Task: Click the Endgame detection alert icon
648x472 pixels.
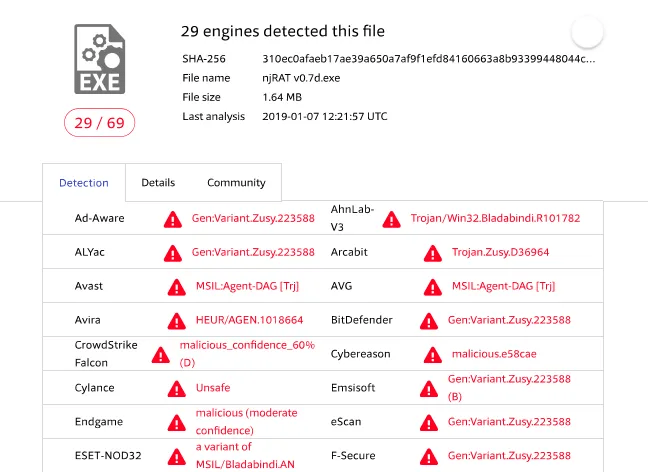Action: point(176,422)
